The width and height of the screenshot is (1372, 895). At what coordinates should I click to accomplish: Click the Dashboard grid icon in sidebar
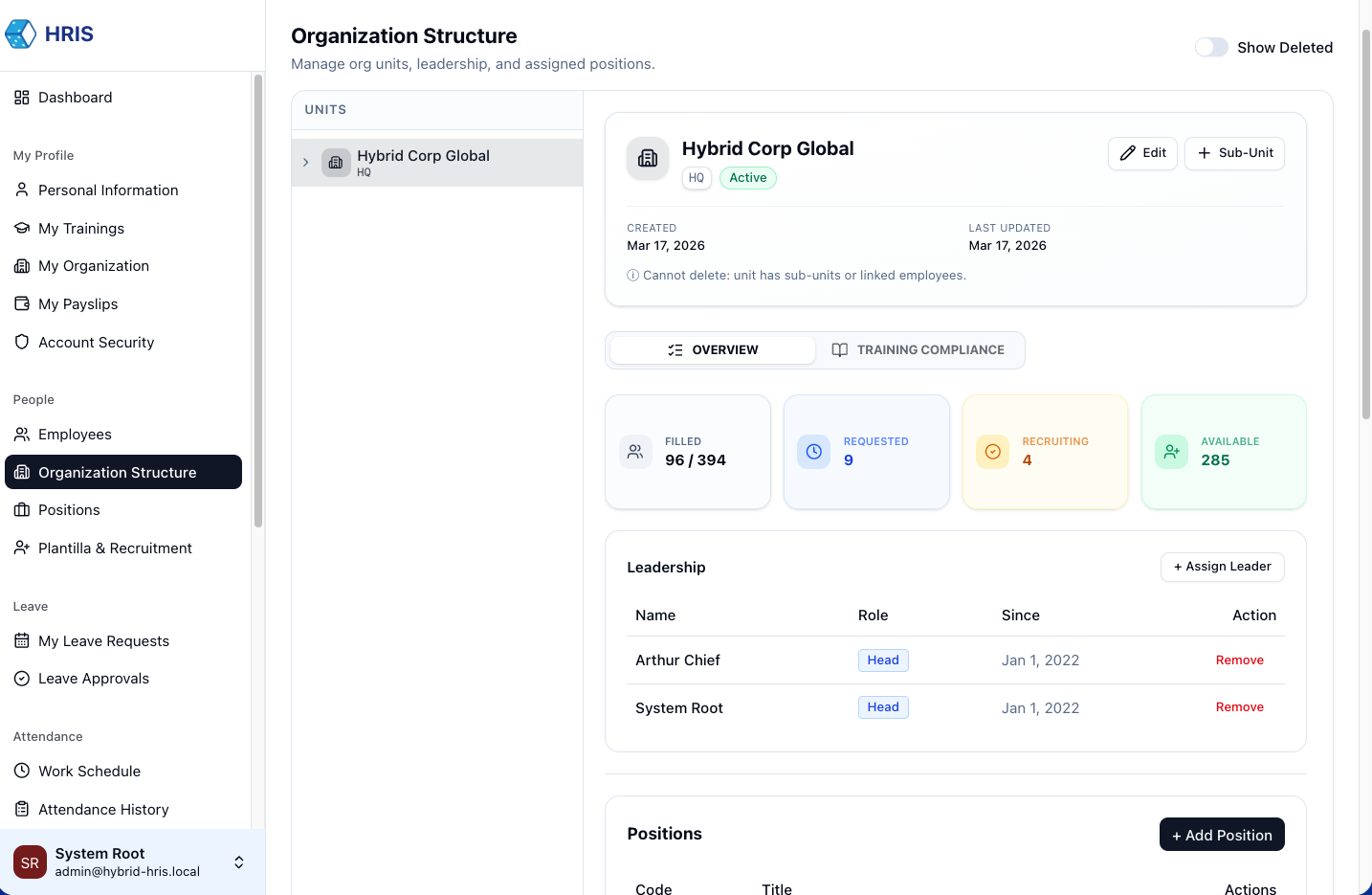pos(22,98)
